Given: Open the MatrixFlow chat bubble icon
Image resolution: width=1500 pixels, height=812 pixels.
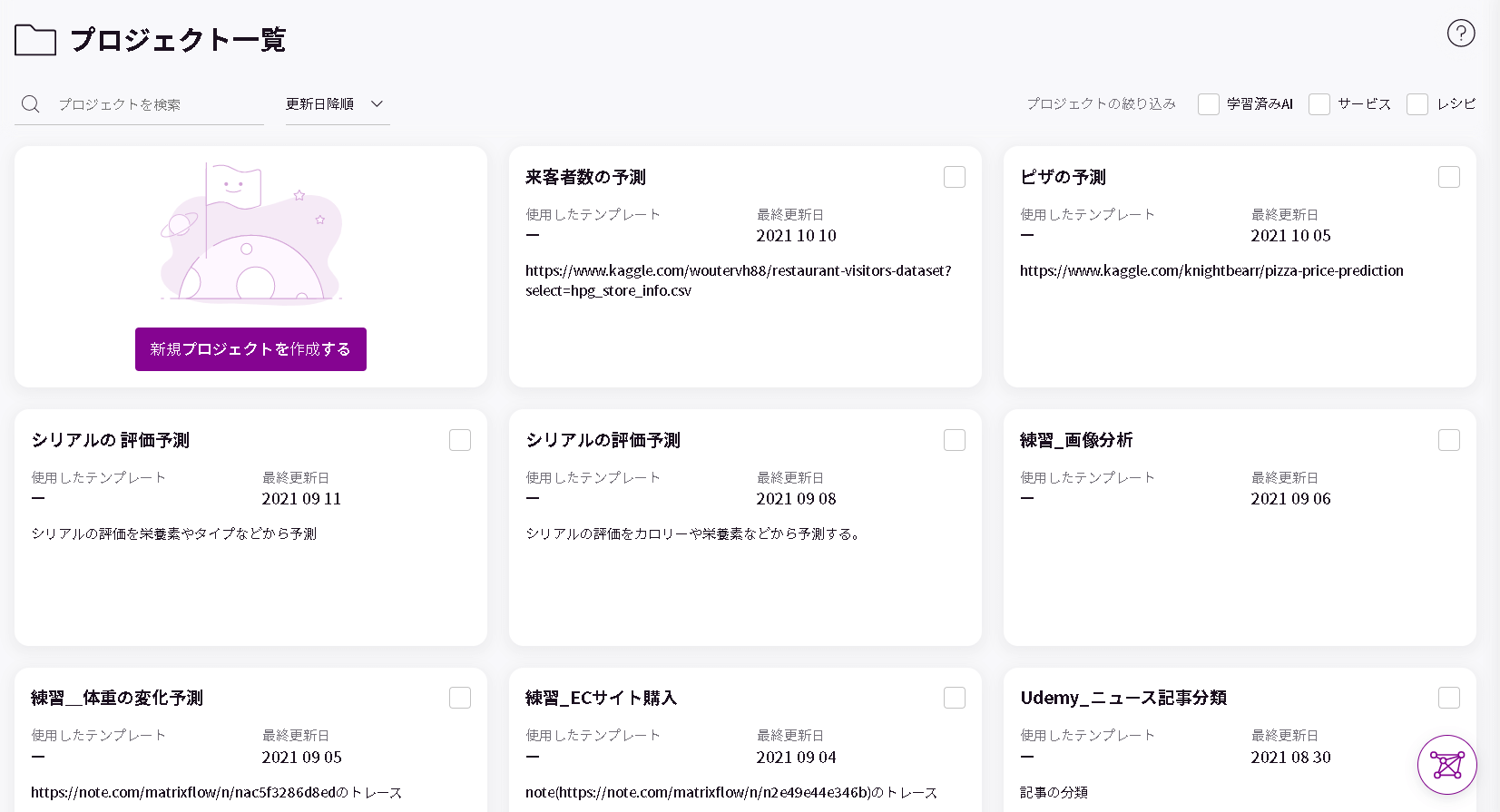Looking at the screenshot, I should coord(1447,765).
